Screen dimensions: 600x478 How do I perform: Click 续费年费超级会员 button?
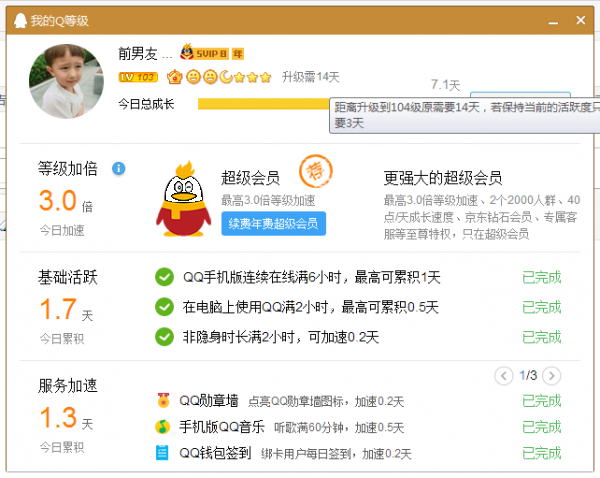pos(274,224)
